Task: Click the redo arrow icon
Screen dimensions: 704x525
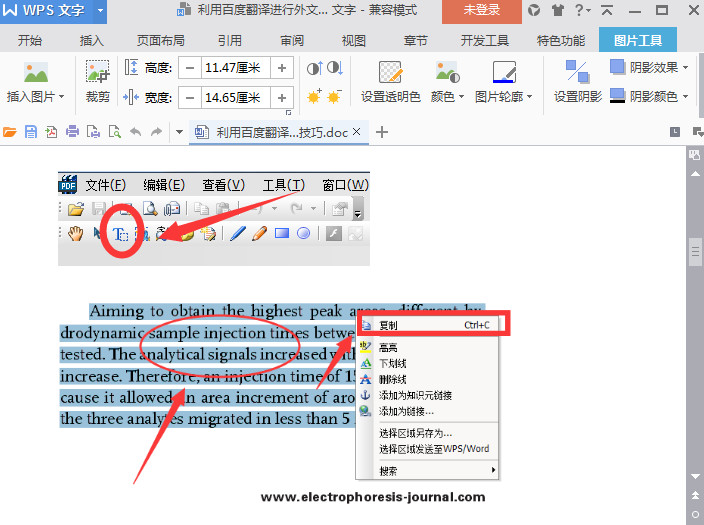Action: coord(156,132)
